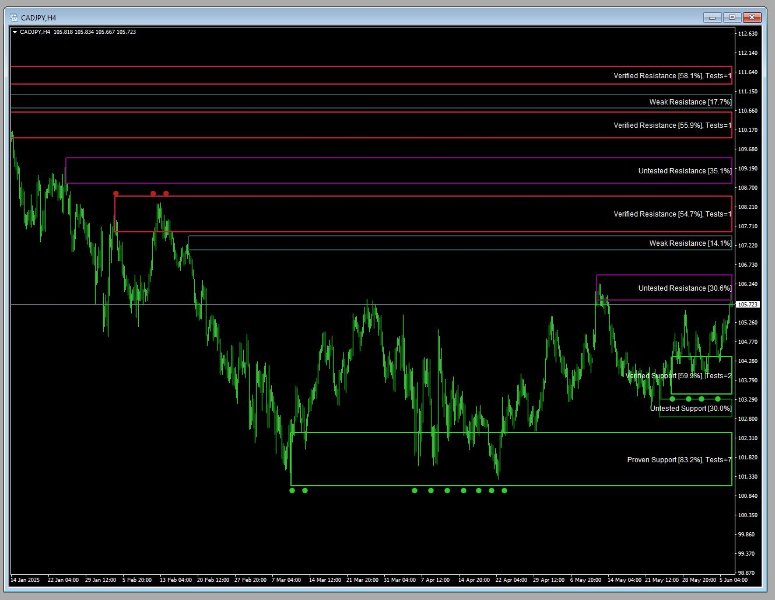Select Weak Resistance [17.7%] zone label
This screenshot has height=600, width=775.
pos(690,102)
